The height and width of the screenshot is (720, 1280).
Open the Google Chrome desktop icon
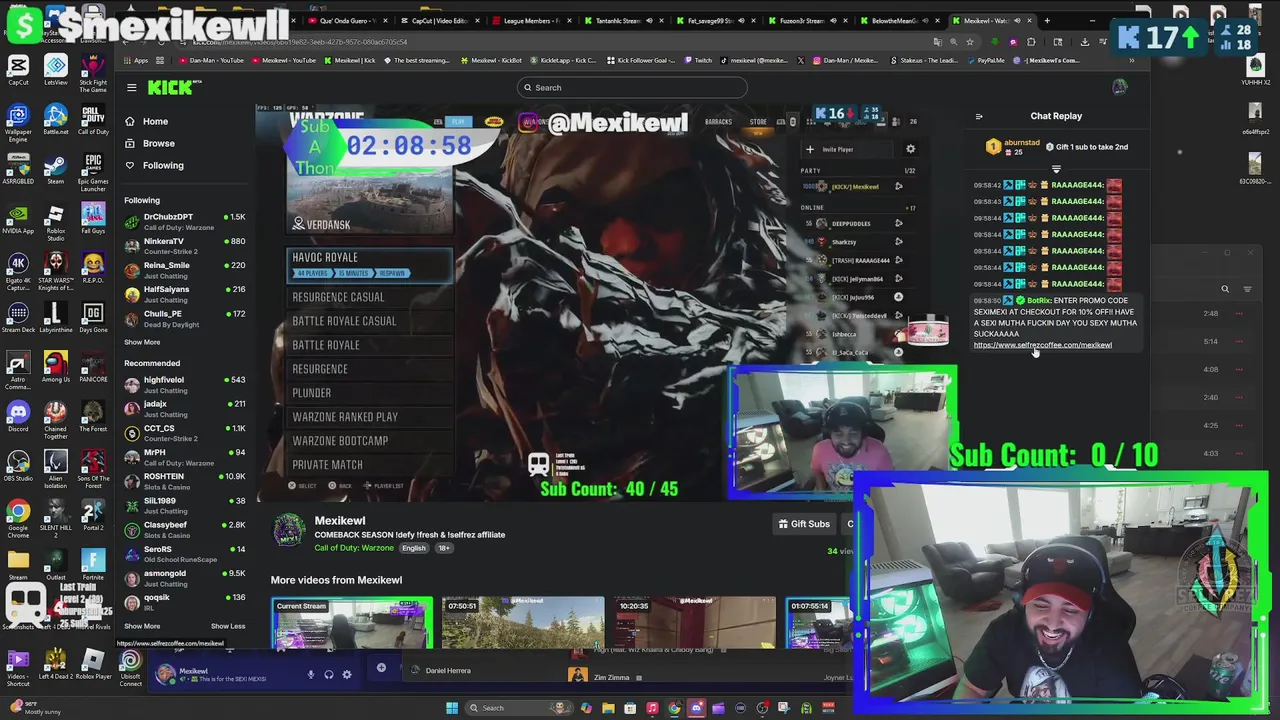(x=18, y=520)
